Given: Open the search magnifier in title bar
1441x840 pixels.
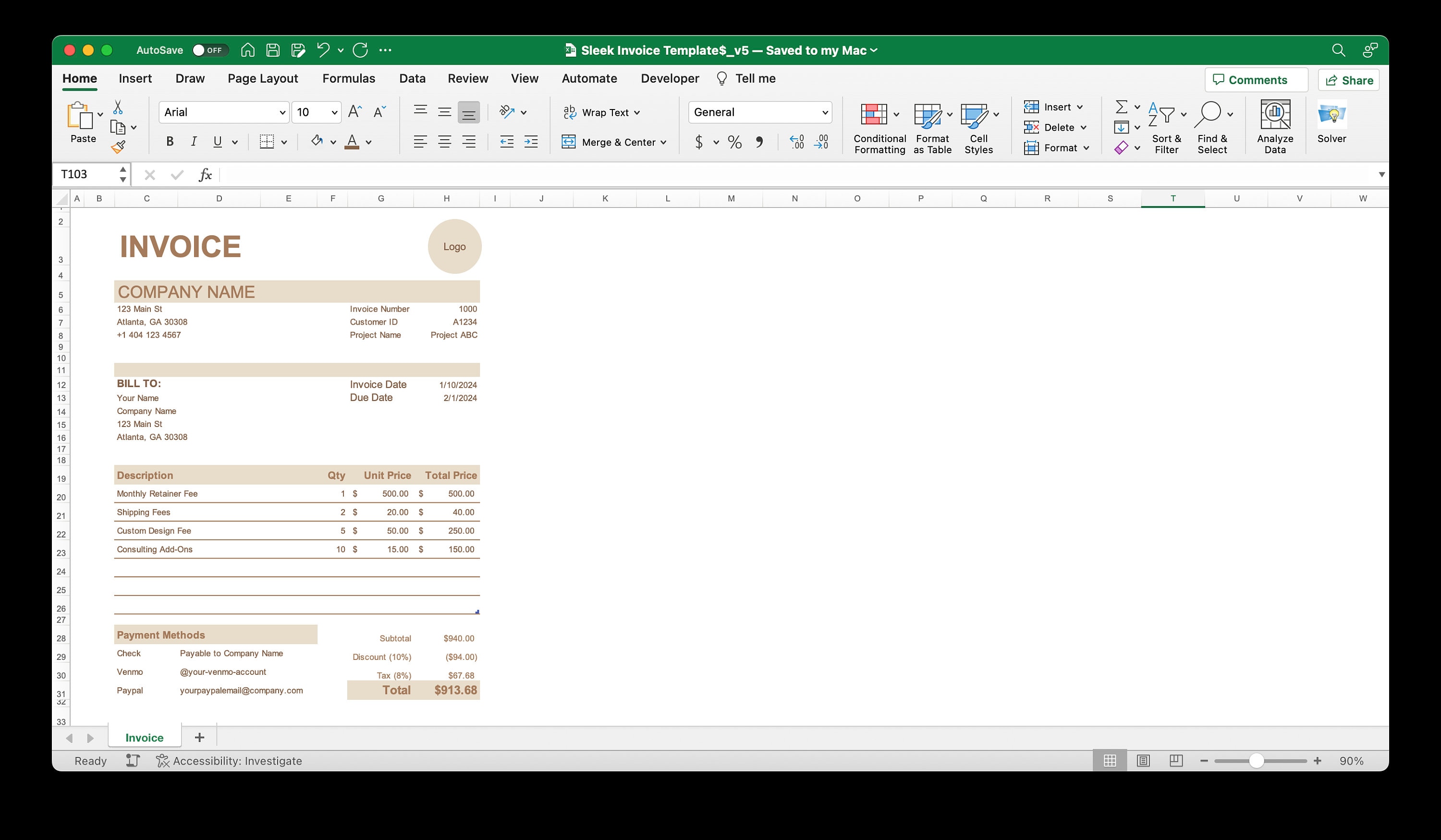Looking at the screenshot, I should pos(1338,50).
